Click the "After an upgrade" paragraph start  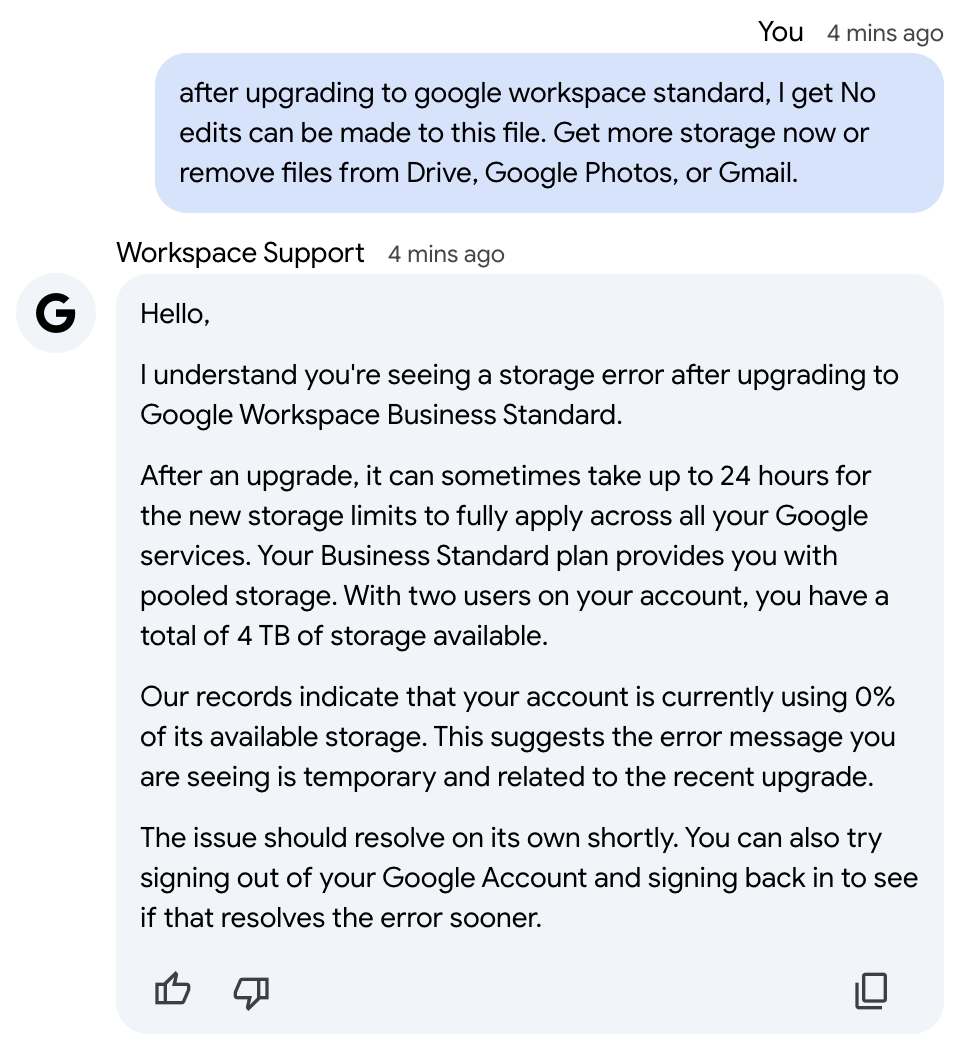click(244, 476)
